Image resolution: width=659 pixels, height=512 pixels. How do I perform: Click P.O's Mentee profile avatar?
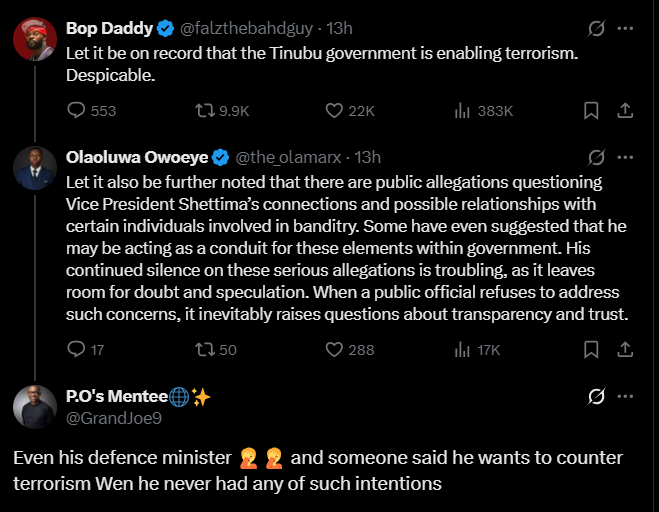click(x=34, y=407)
